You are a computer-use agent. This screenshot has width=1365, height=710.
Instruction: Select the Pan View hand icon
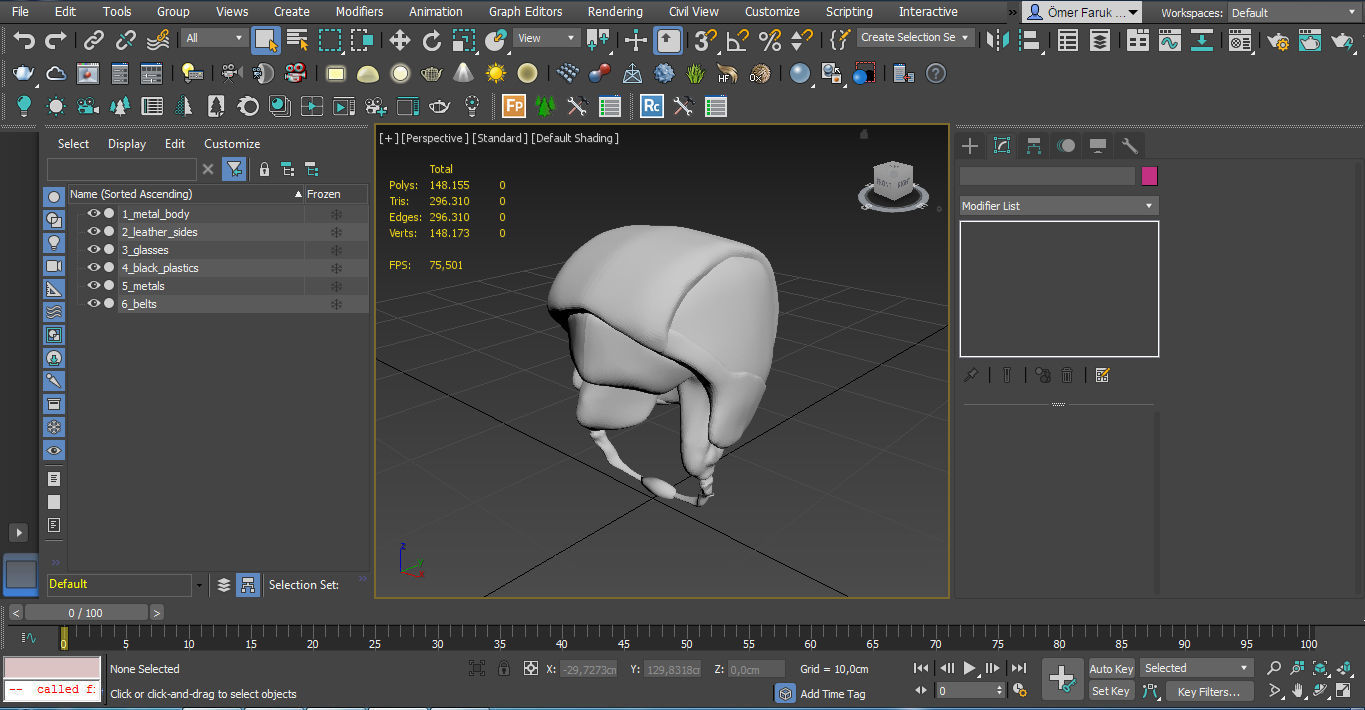coord(1298,690)
